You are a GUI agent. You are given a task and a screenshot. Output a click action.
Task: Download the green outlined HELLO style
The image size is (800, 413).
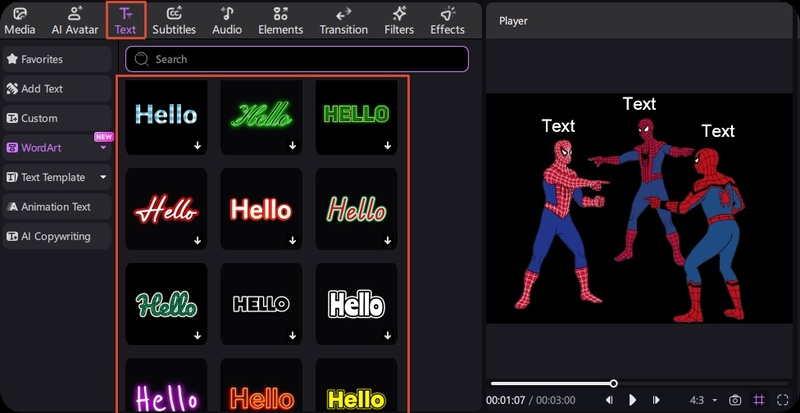click(387, 145)
